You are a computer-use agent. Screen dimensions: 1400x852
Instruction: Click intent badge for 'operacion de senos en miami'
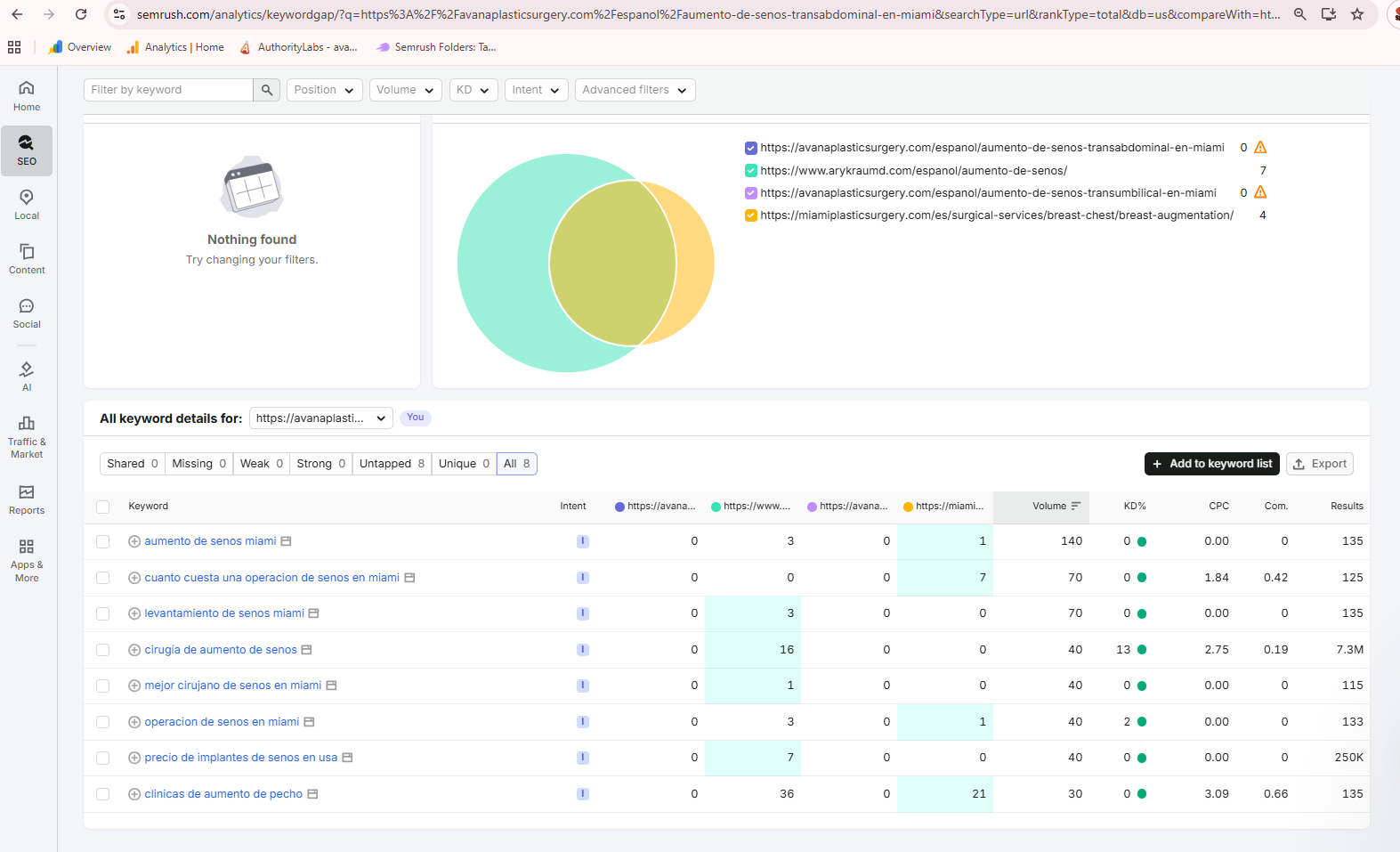[x=583, y=722]
